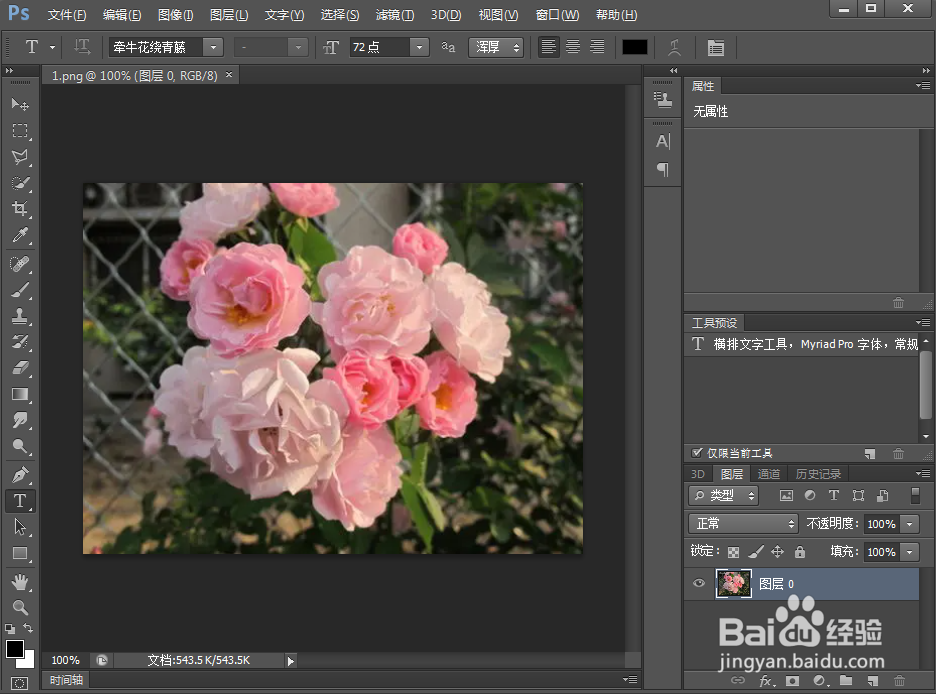Open opacity slider dropdown
Viewport: 936px width, 694px height.
[x=909, y=524]
